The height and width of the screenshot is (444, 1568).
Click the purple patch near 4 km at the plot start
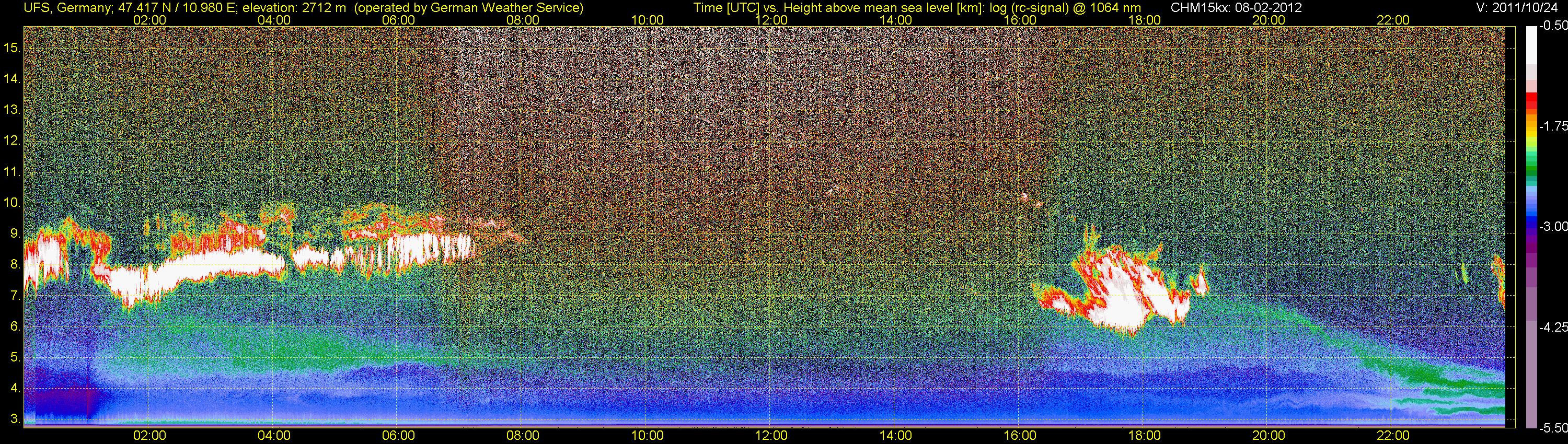point(58,401)
